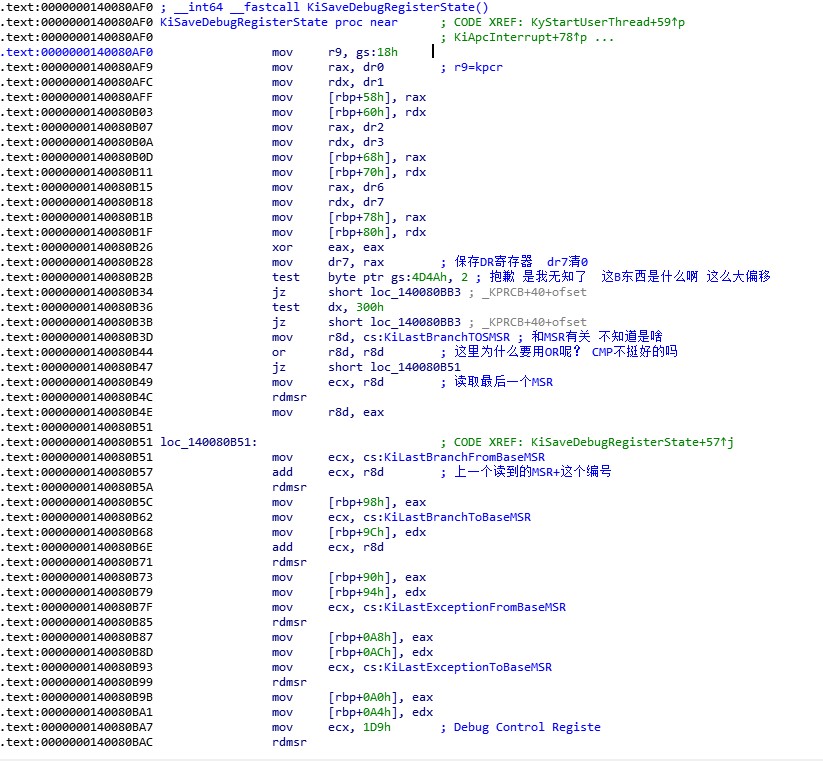Select operand 'rax, dr0'
Screen dimensions: 823x761
356,67
